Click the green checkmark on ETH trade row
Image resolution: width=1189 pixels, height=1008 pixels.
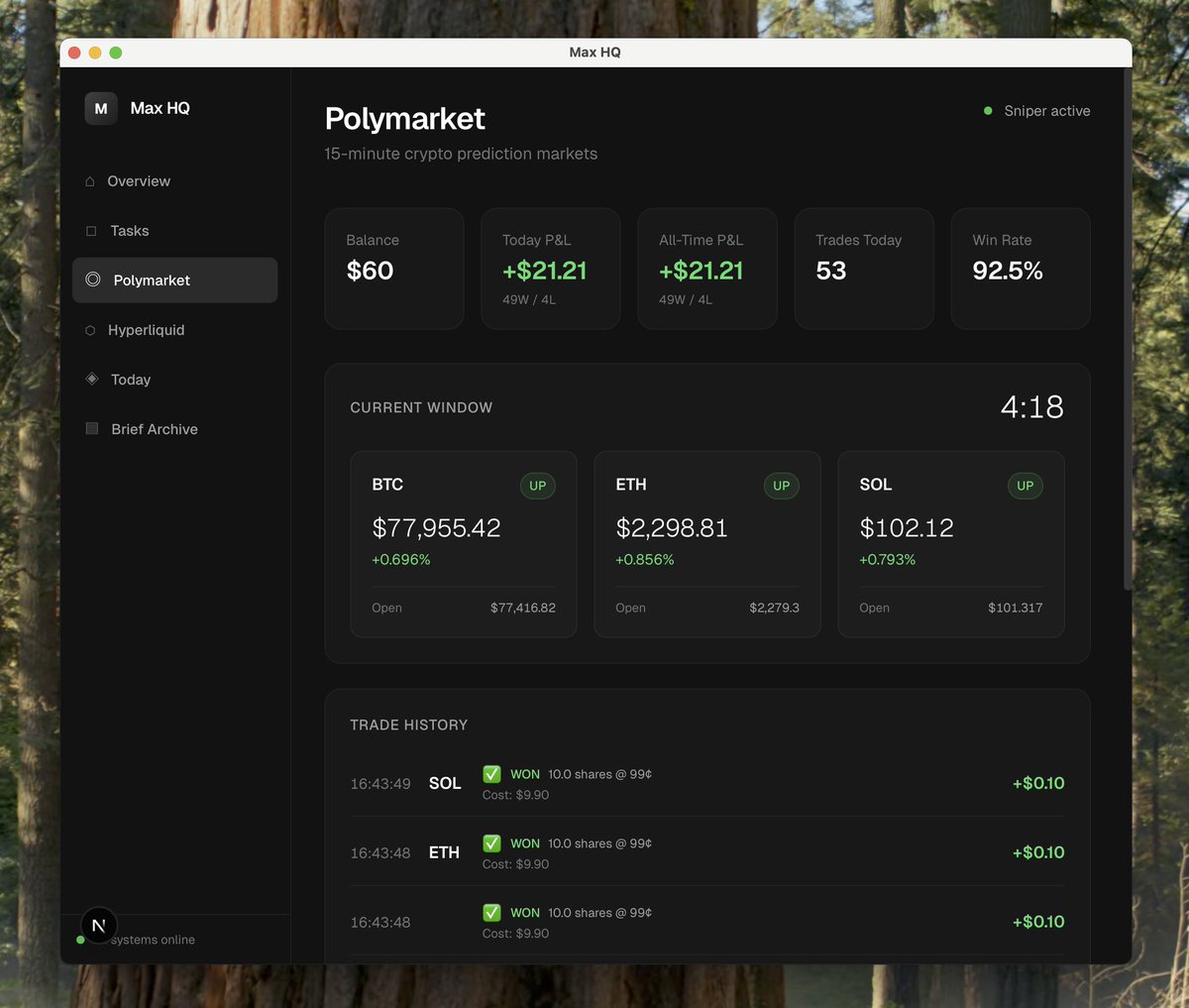pos(491,843)
